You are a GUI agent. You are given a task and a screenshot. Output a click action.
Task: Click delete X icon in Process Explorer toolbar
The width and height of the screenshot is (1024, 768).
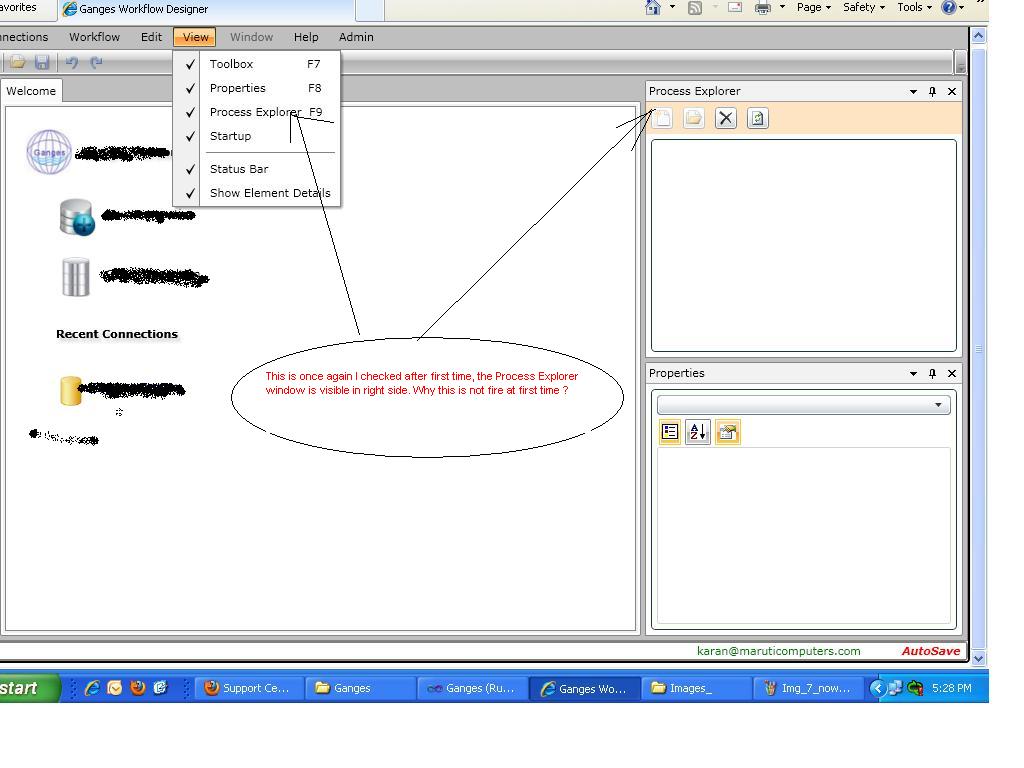726,118
